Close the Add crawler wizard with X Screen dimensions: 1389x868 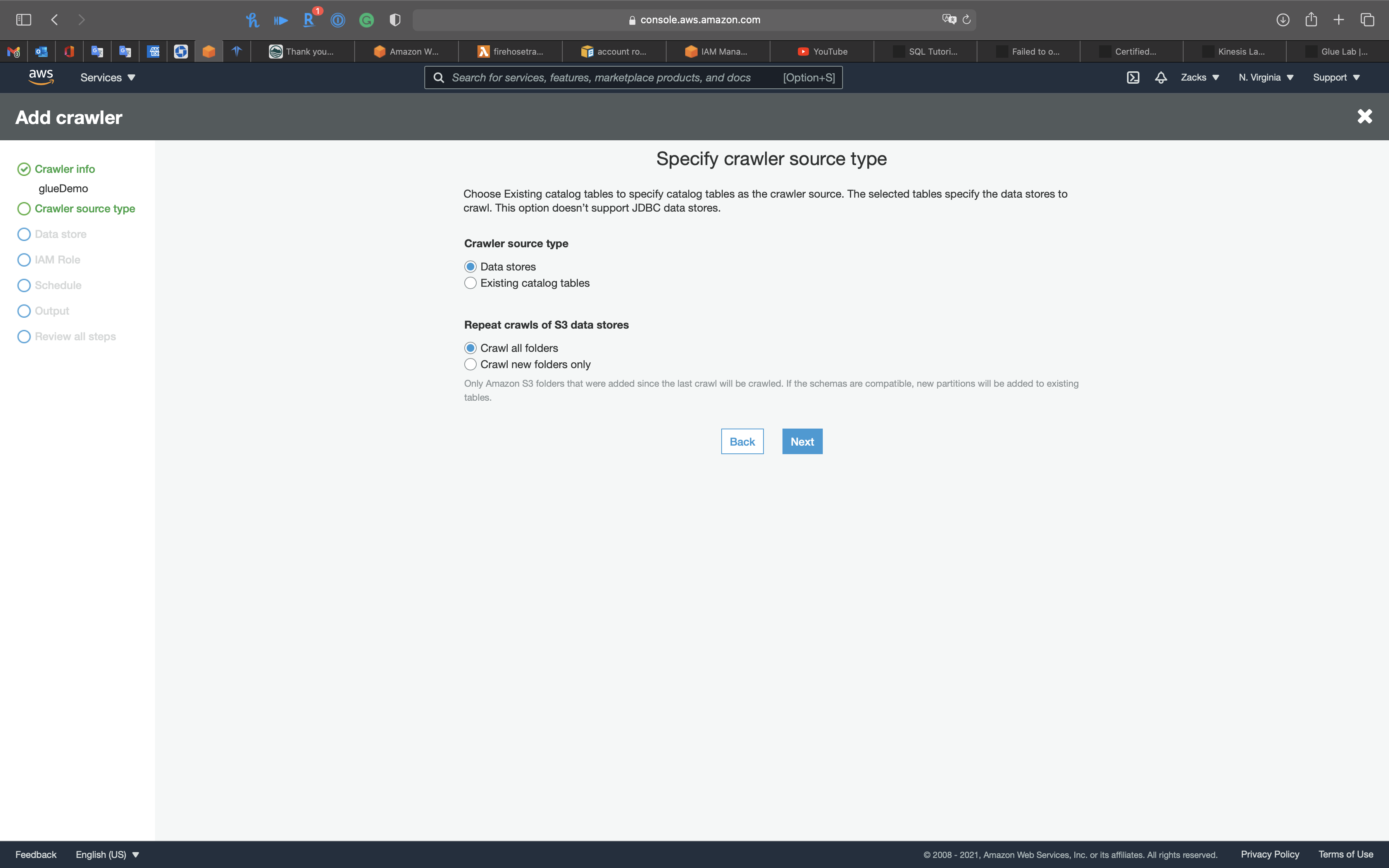click(x=1364, y=117)
